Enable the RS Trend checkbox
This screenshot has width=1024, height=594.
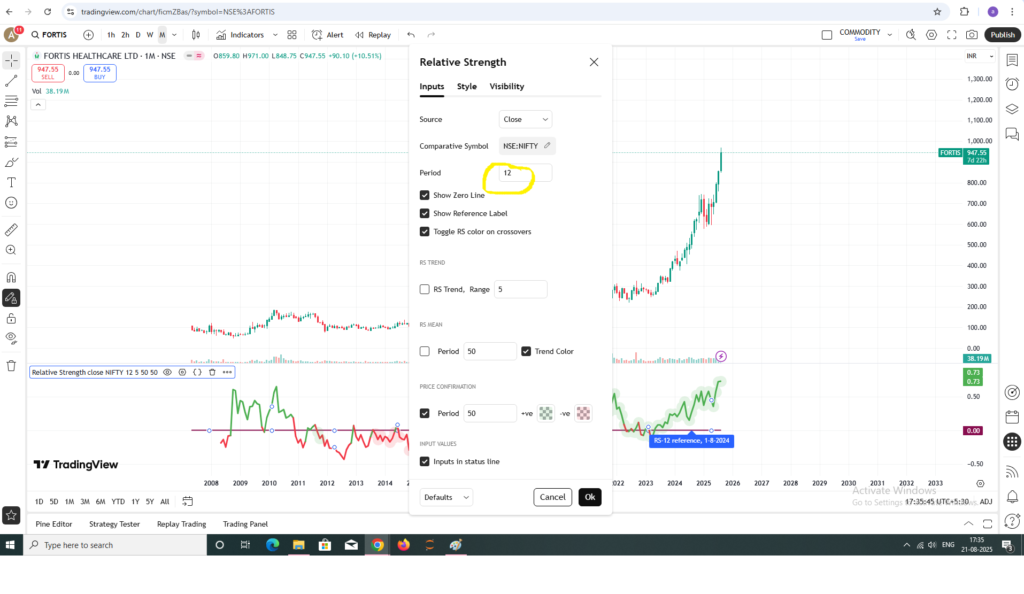point(424,289)
